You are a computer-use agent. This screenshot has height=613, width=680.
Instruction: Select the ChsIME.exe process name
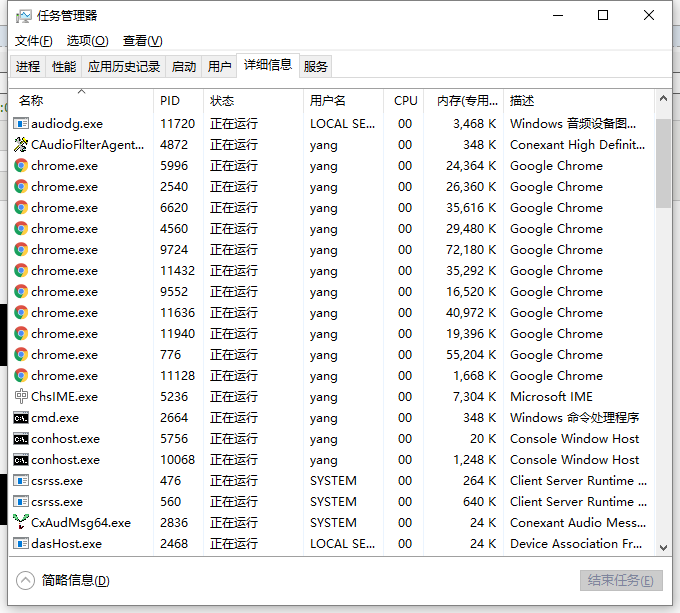pyautogui.click(x=65, y=397)
